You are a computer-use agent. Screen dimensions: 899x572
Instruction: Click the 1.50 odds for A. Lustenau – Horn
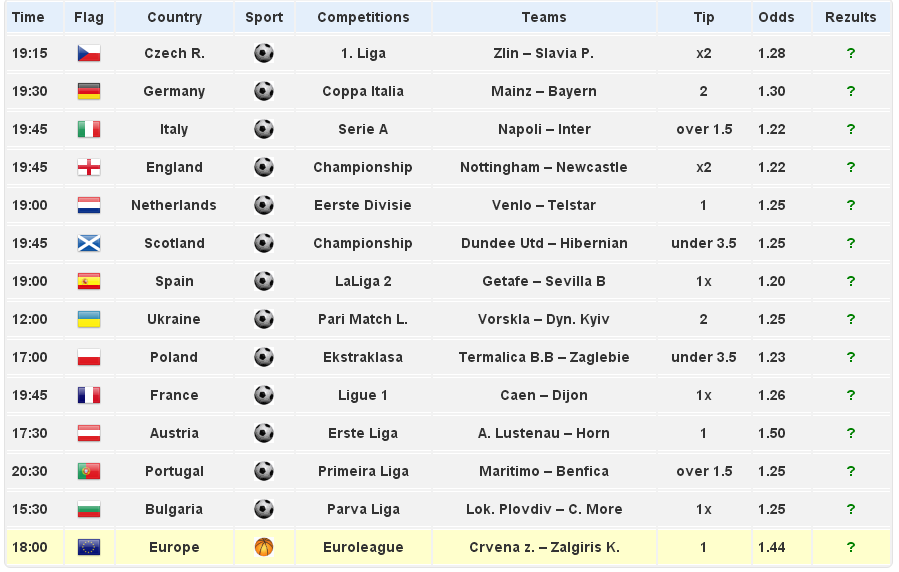(772, 433)
